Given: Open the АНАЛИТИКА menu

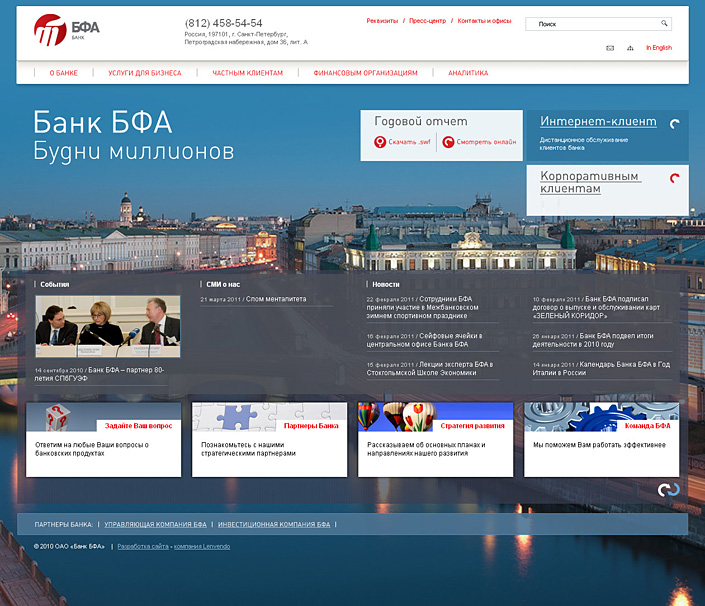Looking at the screenshot, I should point(468,73).
